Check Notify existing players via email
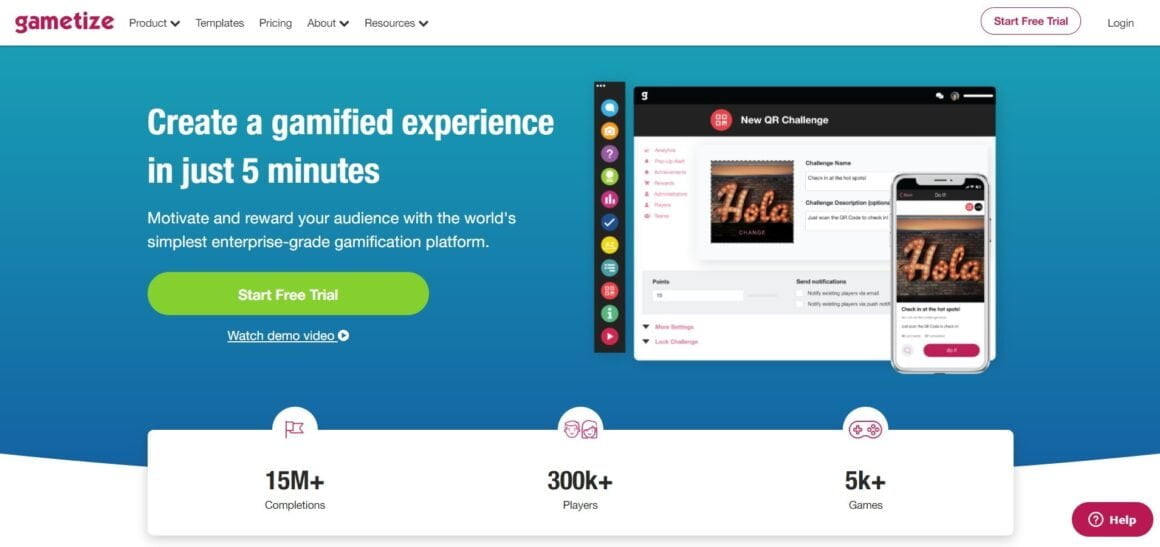The image size is (1160, 547). pyautogui.click(x=800, y=293)
